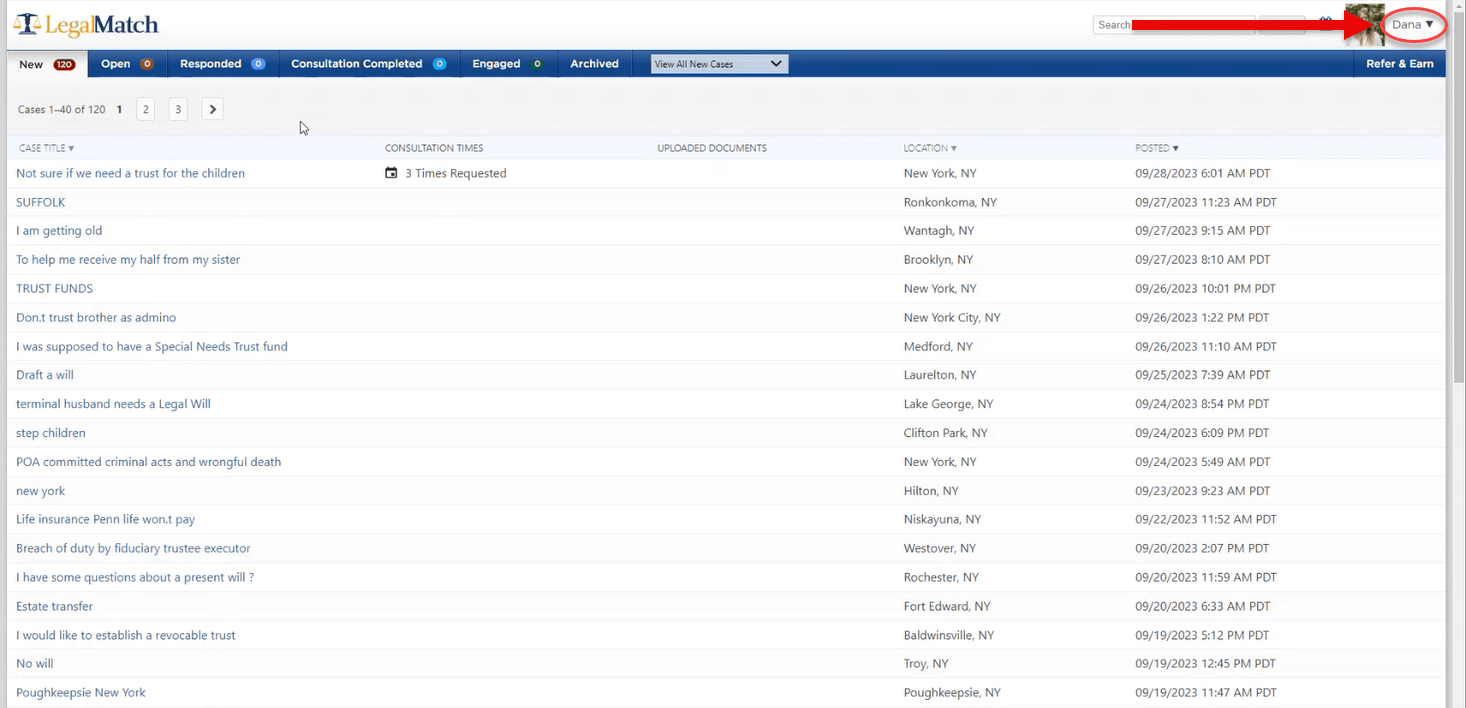Open the Archived tab

594,64
